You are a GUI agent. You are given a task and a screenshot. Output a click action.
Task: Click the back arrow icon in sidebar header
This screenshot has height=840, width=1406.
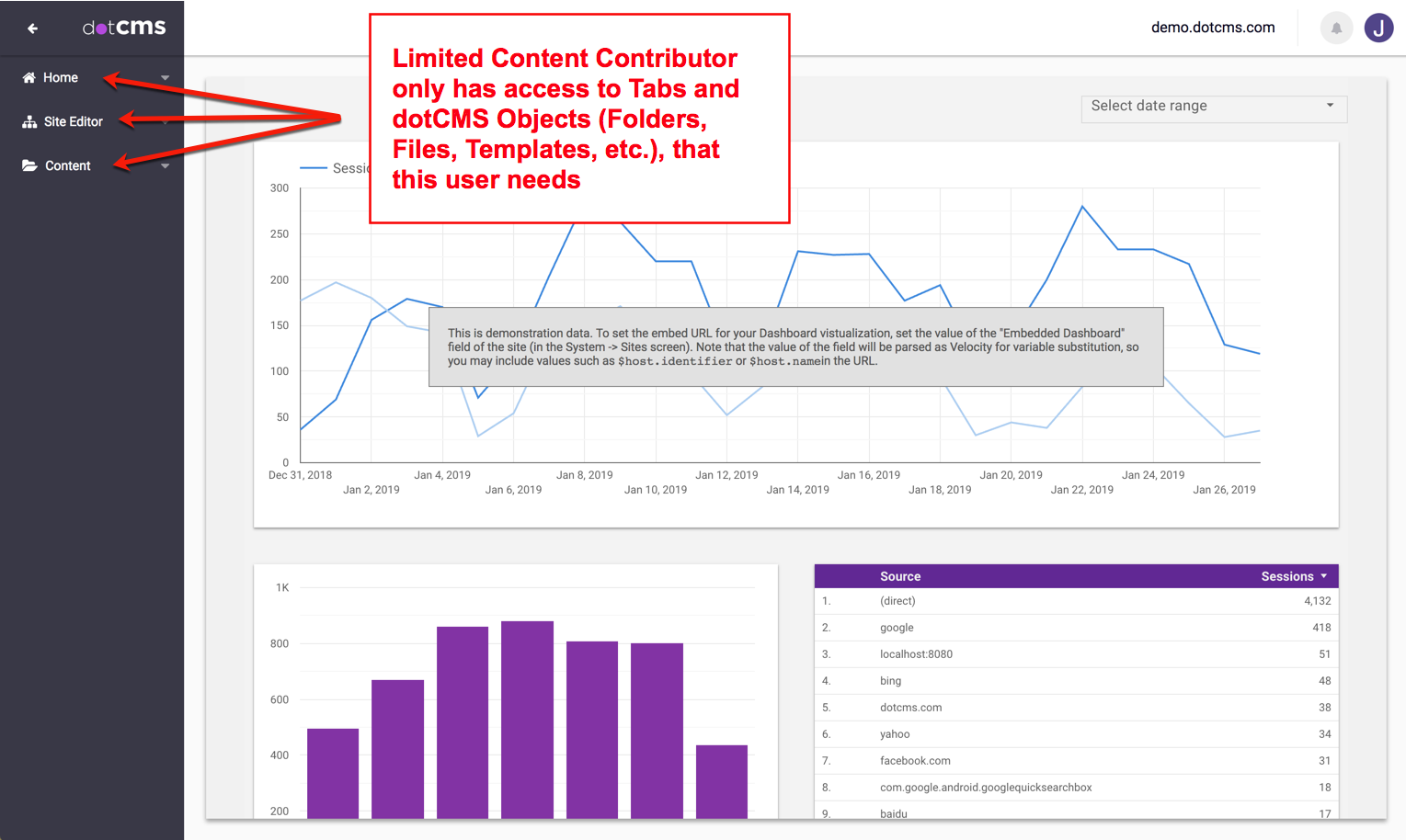pyautogui.click(x=32, y=28)
